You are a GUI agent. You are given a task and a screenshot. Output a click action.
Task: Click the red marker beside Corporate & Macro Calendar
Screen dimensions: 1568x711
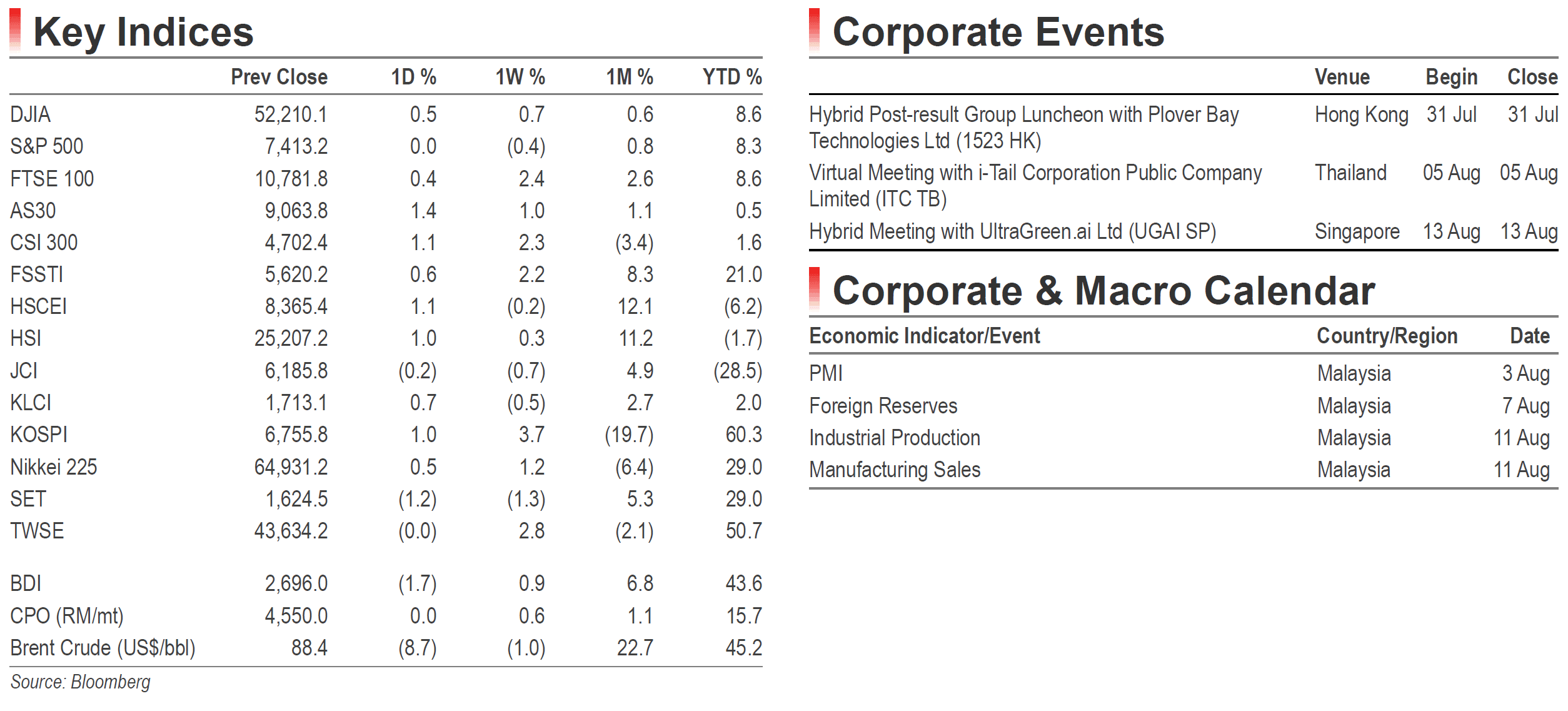[x=814, y=288]
